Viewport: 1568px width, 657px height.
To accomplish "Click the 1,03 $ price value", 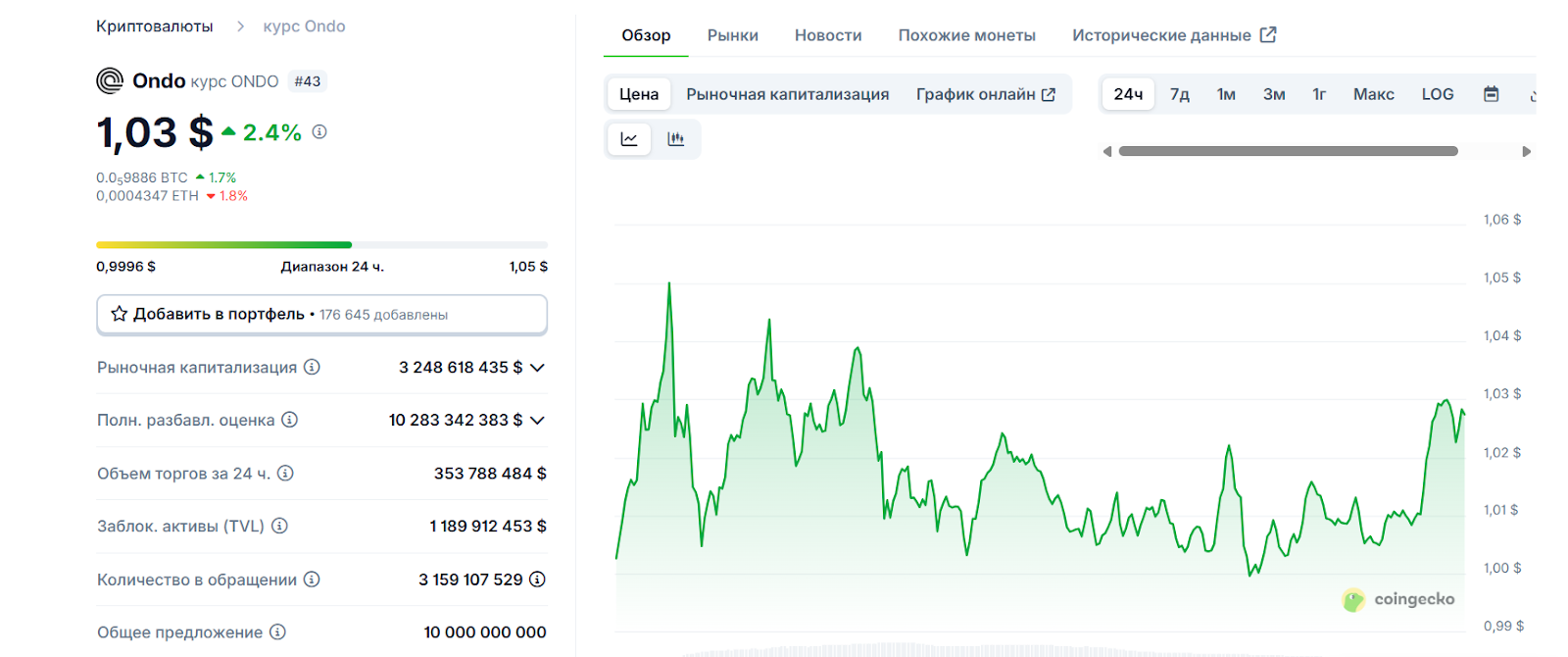I will [155, 132].
